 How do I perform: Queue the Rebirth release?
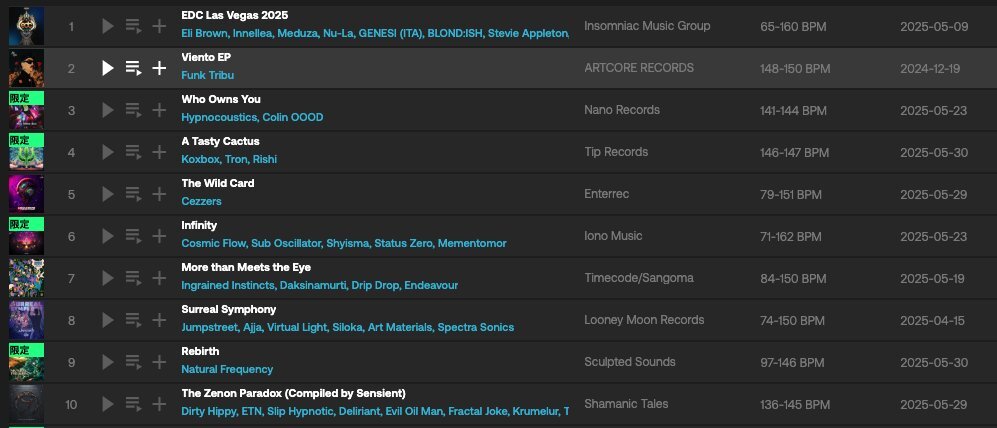click(x=134, y=362)
